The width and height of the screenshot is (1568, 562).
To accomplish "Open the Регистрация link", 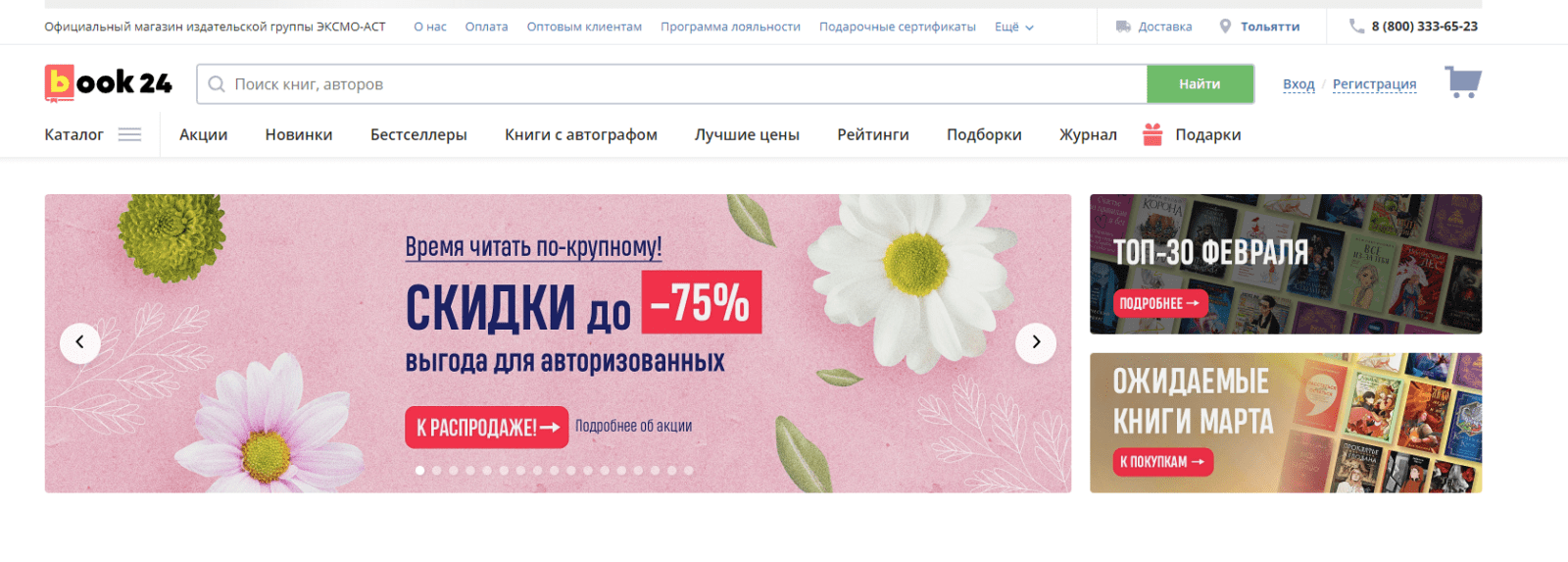I will click(1374, 84).
